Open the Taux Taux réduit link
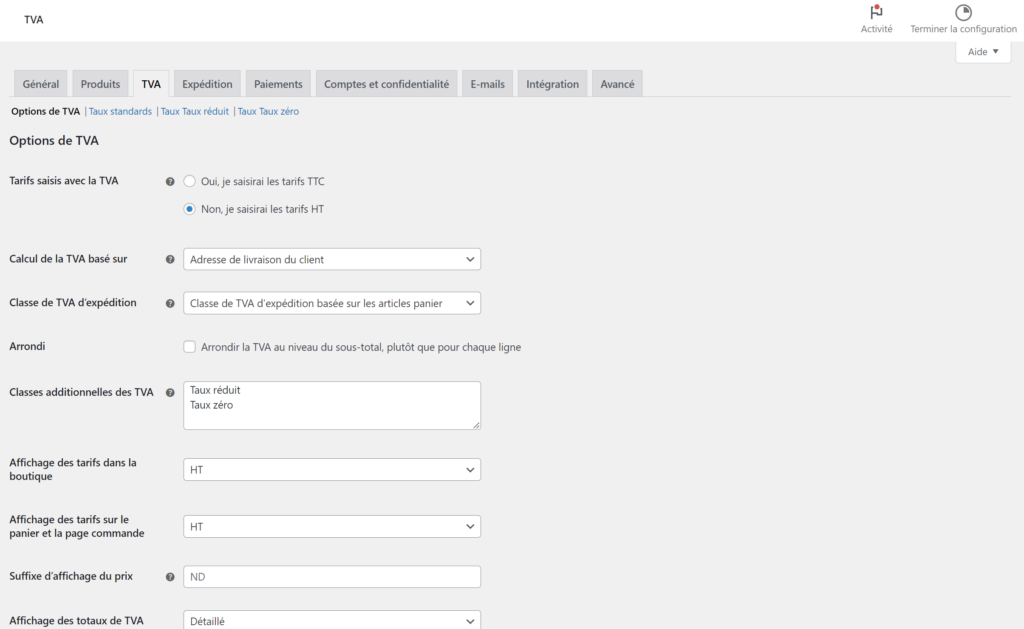 point(195,111)
